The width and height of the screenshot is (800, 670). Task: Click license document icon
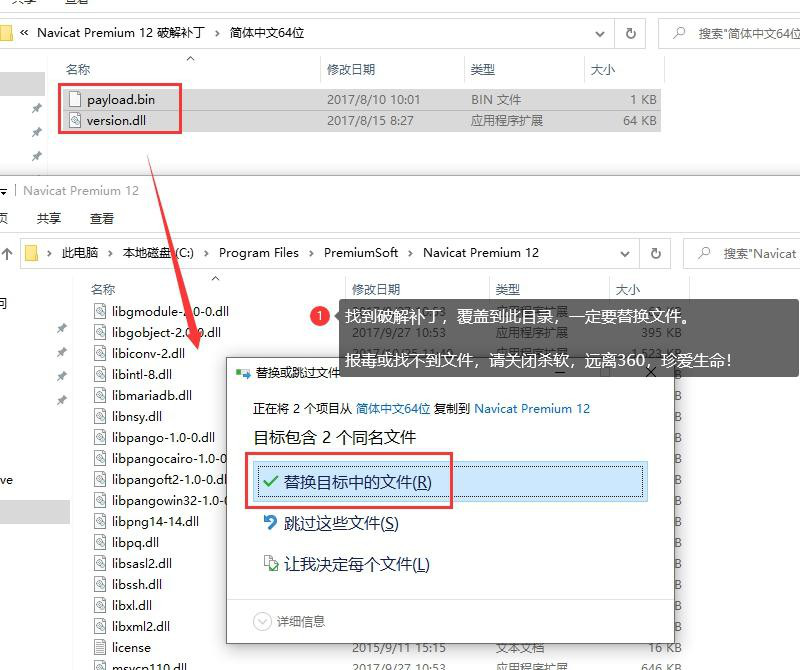click(x=100, y=647)
